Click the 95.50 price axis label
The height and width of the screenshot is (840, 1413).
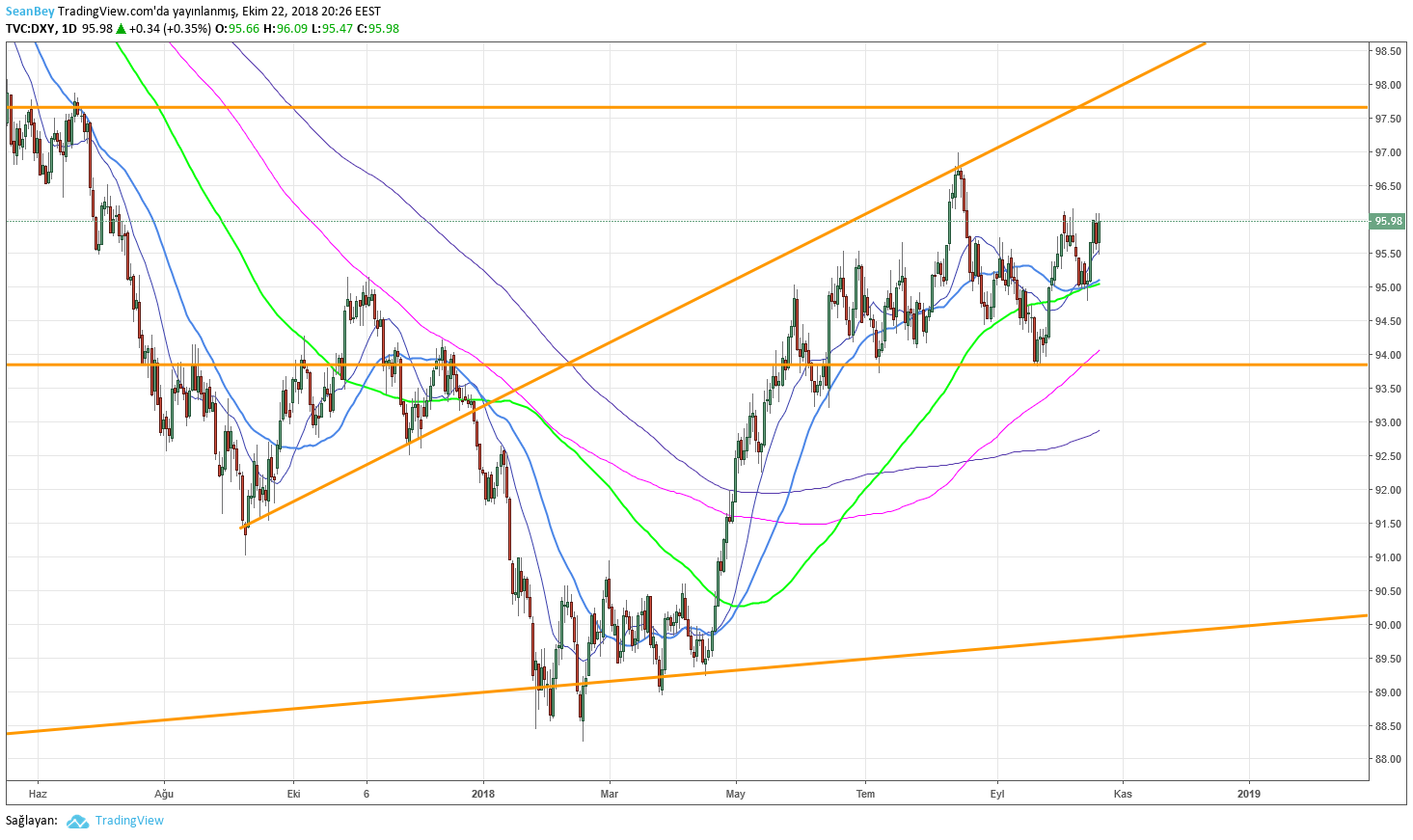(1388, 254)
